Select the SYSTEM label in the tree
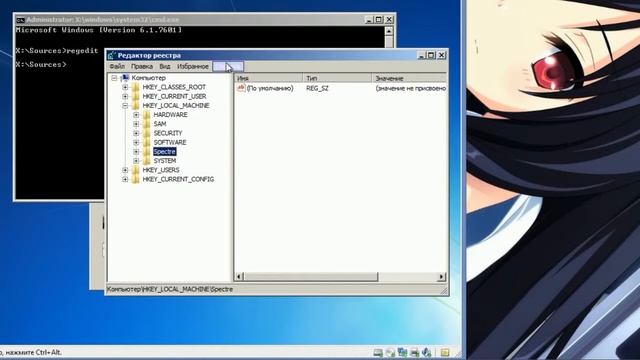Viewport: 640px width, 360px height. click(x=165, y=161)
